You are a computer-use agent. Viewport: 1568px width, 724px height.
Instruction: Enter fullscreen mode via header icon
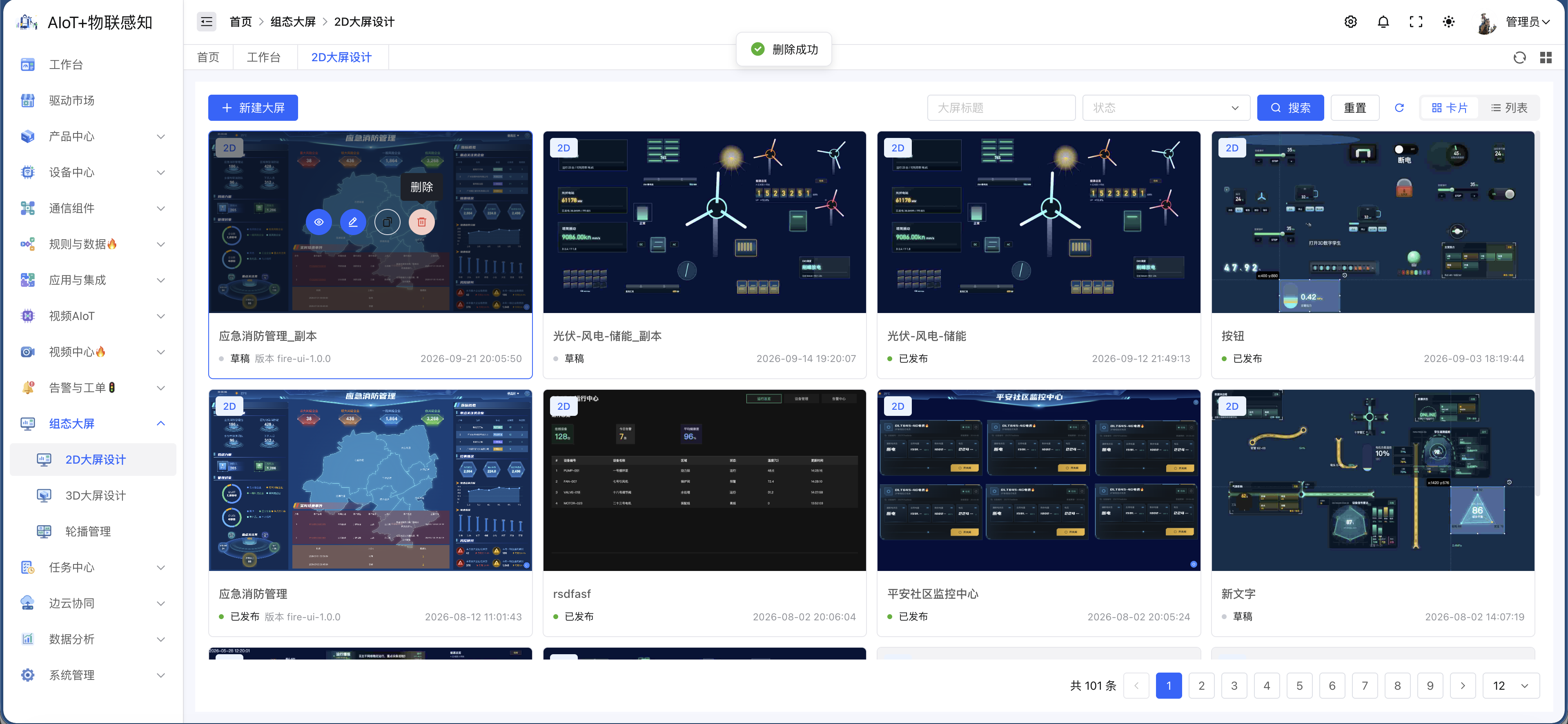1416,22
